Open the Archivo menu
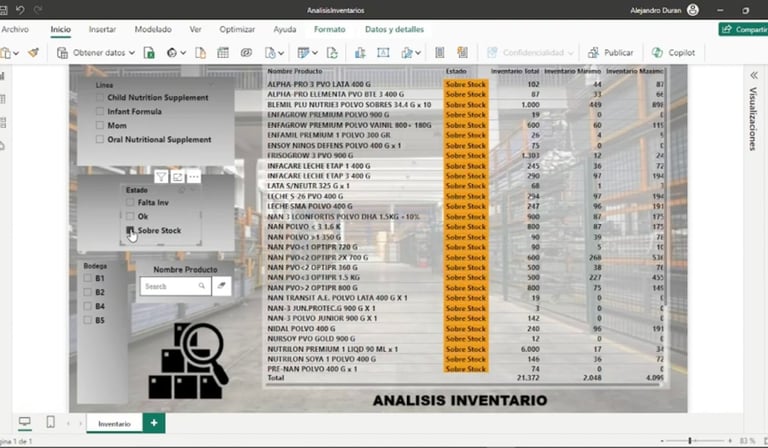The width and height of the screenshot is (768, 448). [15, 29]
